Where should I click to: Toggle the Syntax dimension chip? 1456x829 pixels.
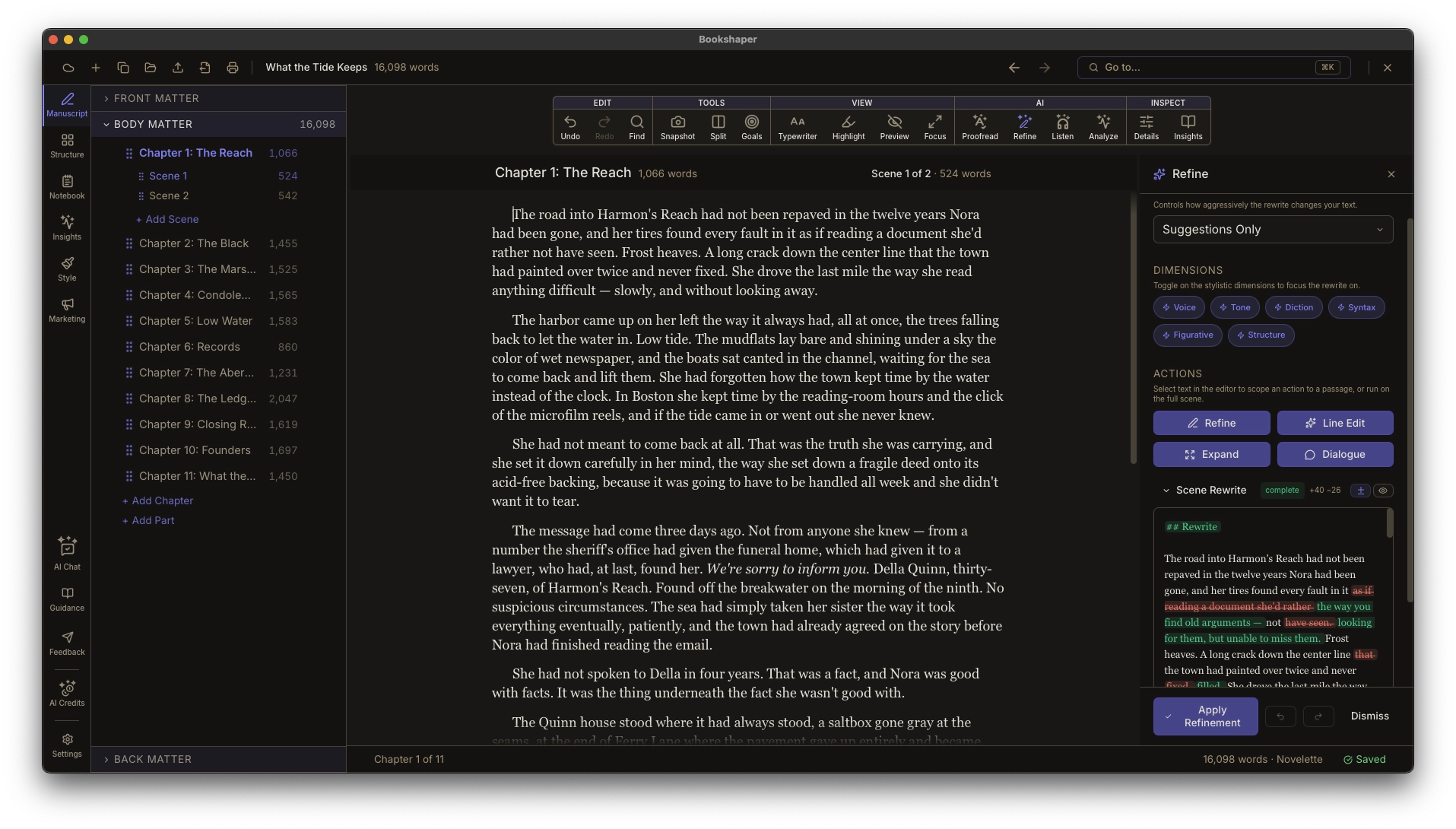pyautogui.click(x=1356, y=307)
